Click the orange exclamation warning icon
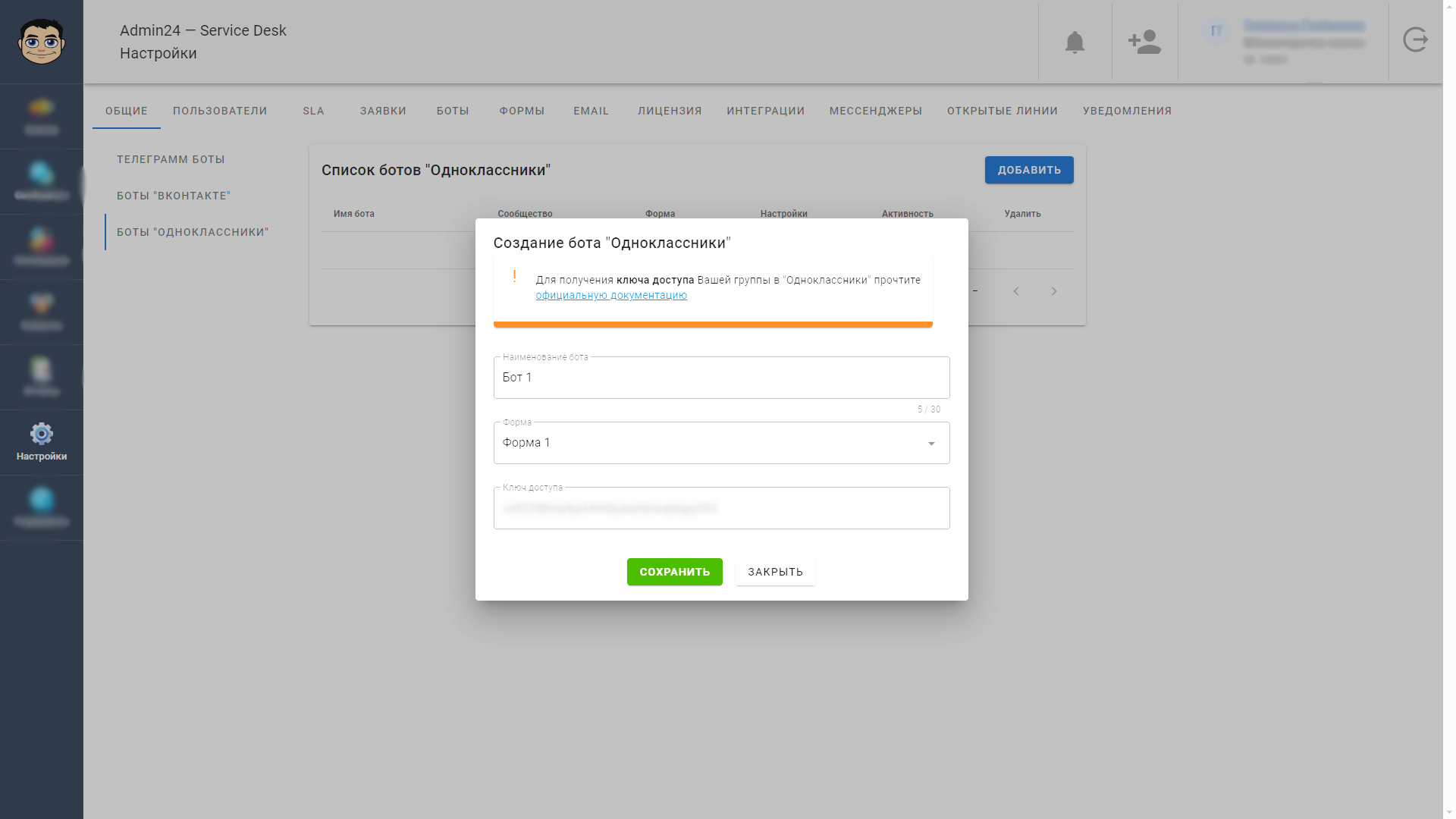Viewport: 1456px width, 819px height. (514, 277)
